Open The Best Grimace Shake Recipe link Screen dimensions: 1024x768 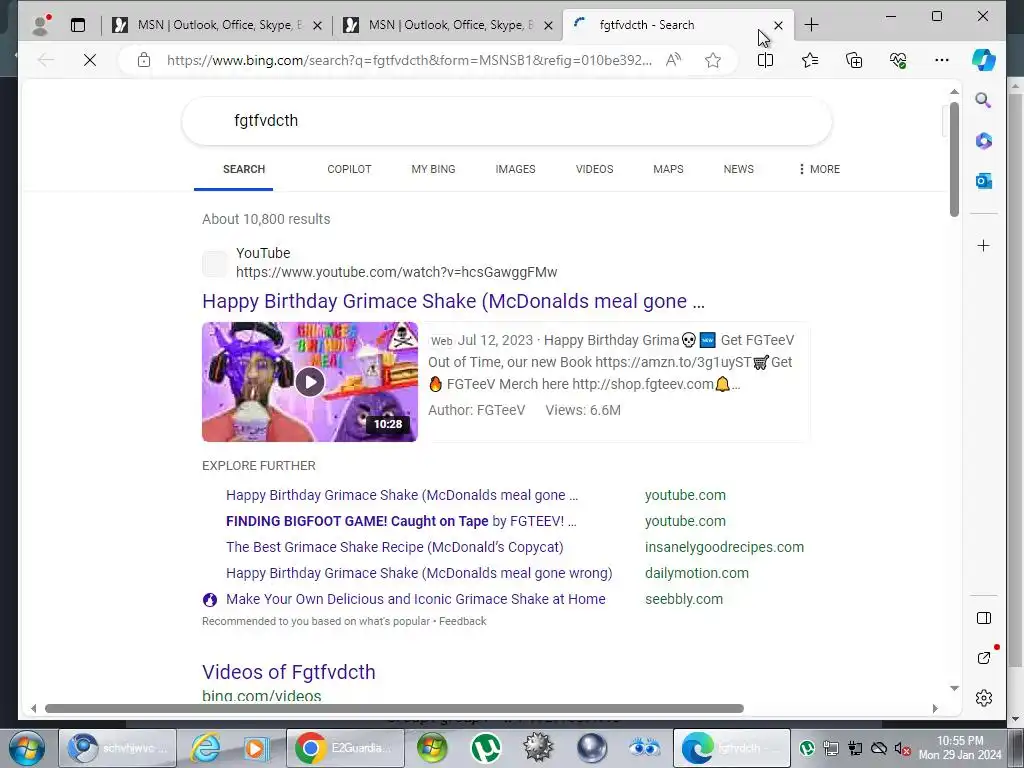[x=394, y=547]
